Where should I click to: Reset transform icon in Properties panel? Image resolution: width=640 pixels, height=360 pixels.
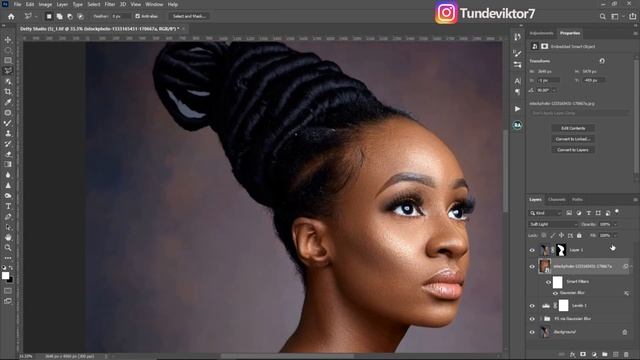[x=602, y=61]
